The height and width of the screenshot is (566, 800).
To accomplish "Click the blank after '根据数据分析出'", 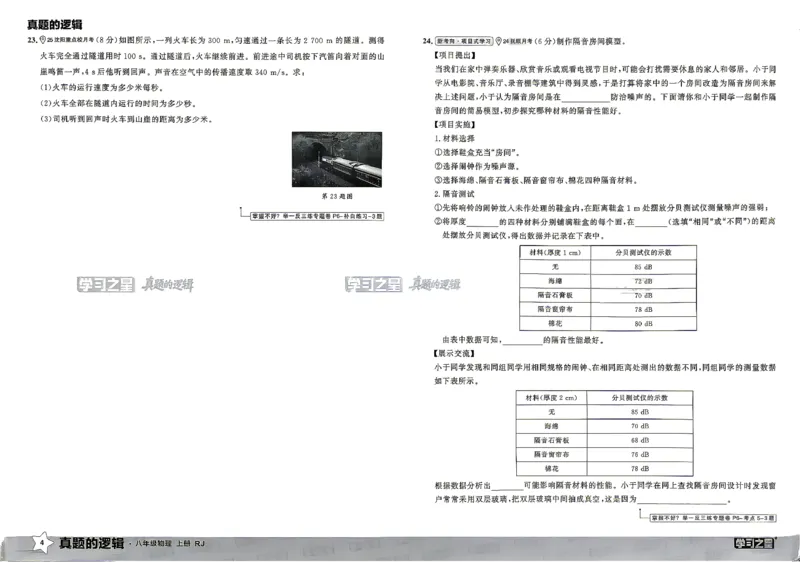I will tap(507, 486).
